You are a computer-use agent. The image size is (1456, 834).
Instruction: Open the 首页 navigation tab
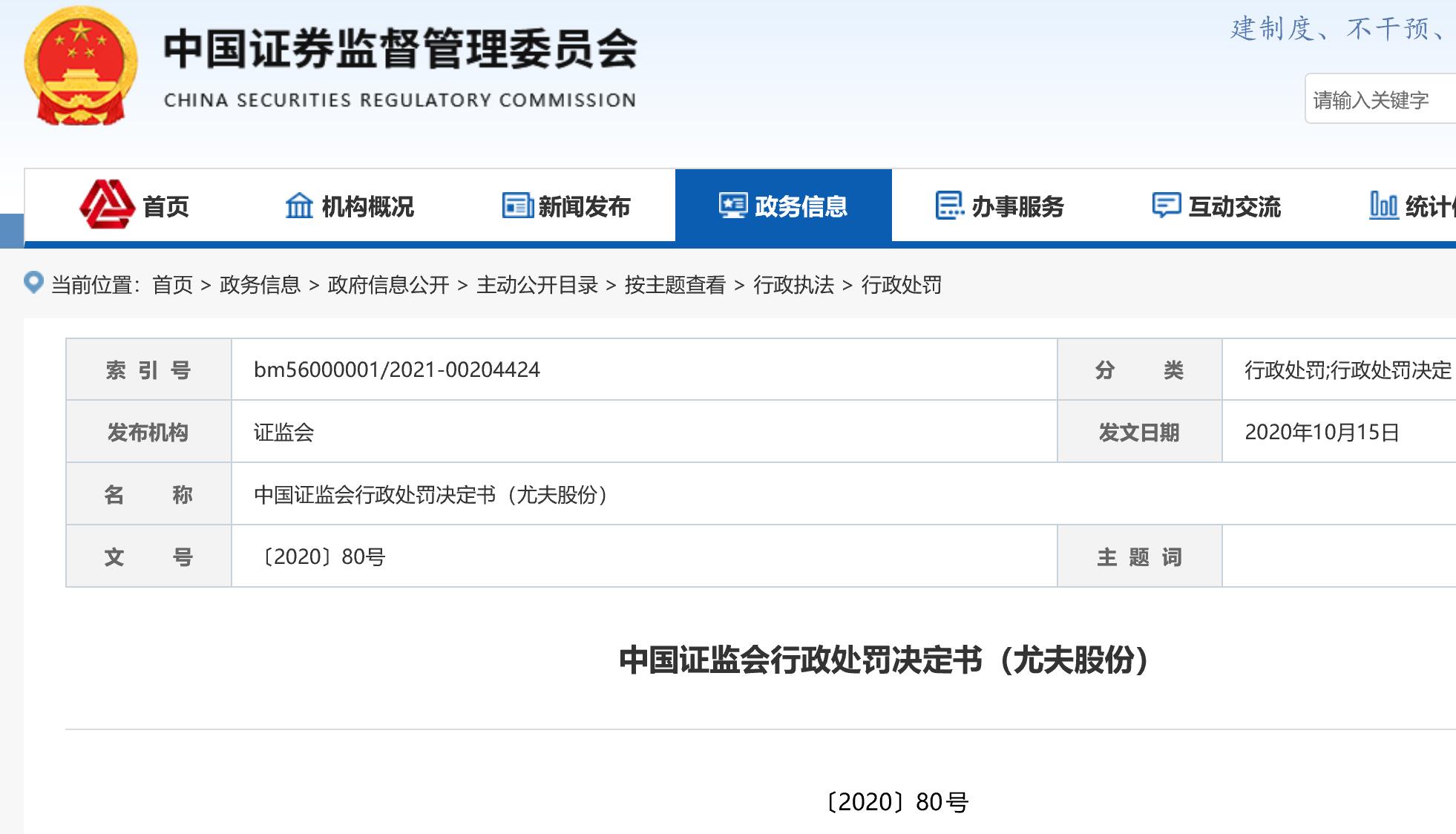pyautogui.click(x=134, y=206)
